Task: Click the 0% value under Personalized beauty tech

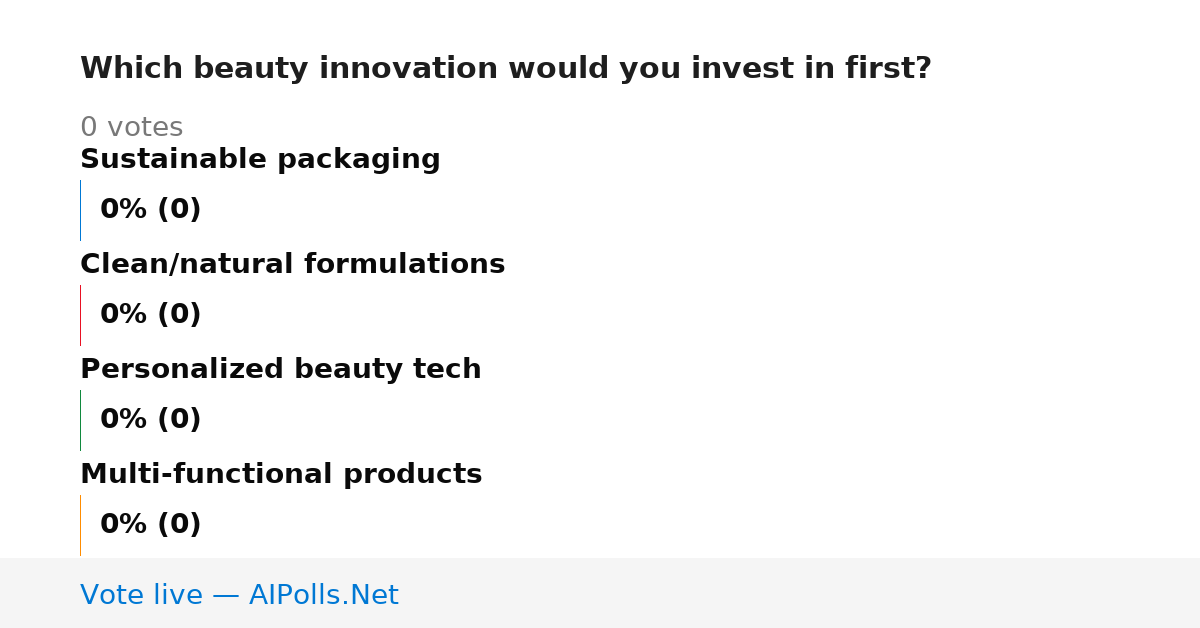Action: pos(124,420)
